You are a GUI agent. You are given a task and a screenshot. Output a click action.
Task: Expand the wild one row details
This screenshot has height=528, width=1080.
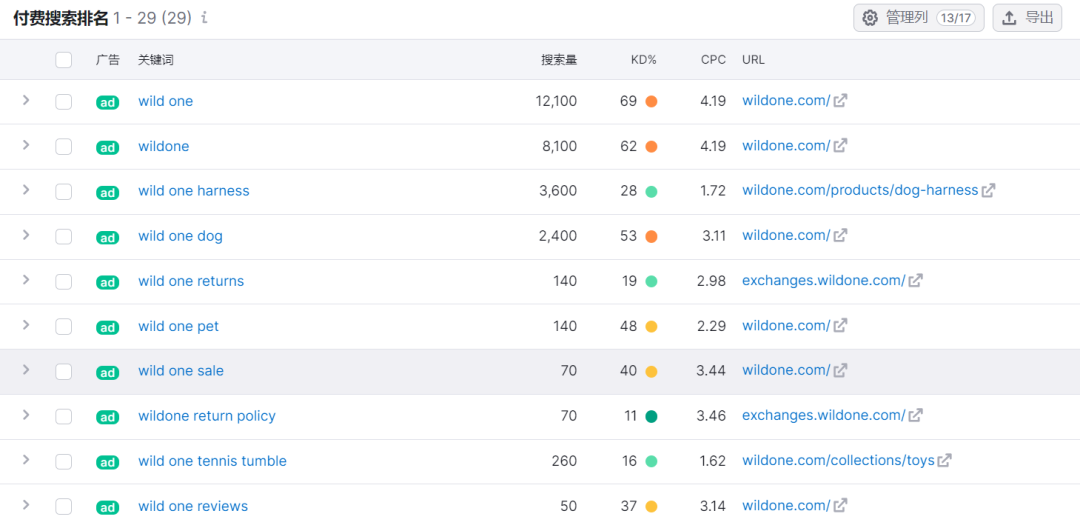coord(26,100)
